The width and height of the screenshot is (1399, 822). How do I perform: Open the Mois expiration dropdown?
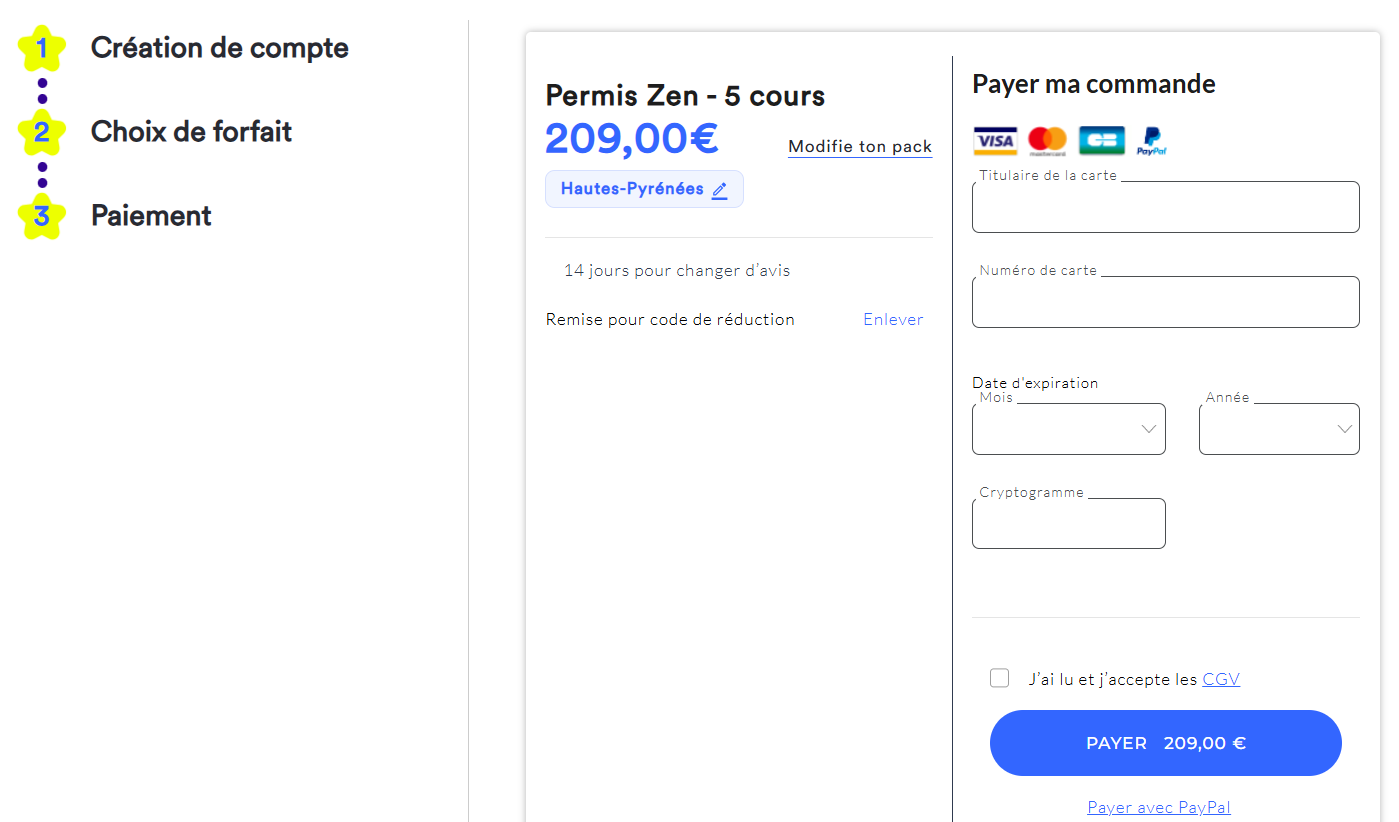click(1068, 428)
